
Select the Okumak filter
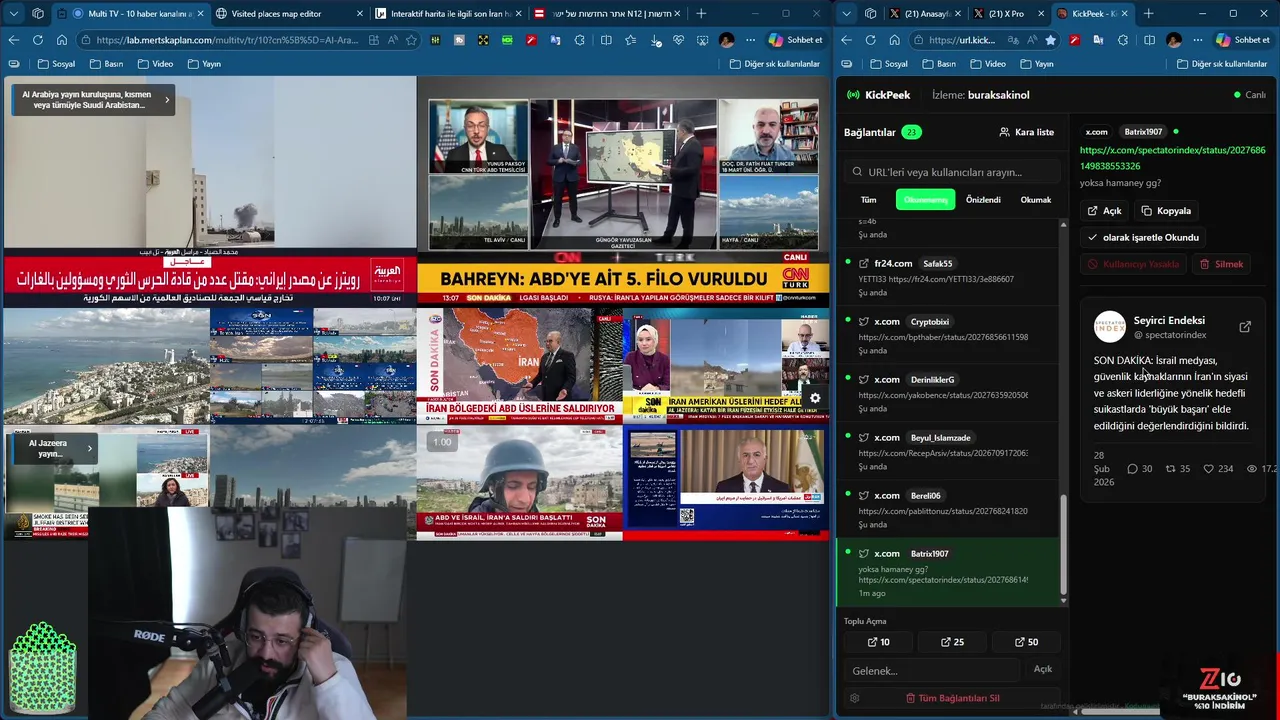[x=1036, y=200]
